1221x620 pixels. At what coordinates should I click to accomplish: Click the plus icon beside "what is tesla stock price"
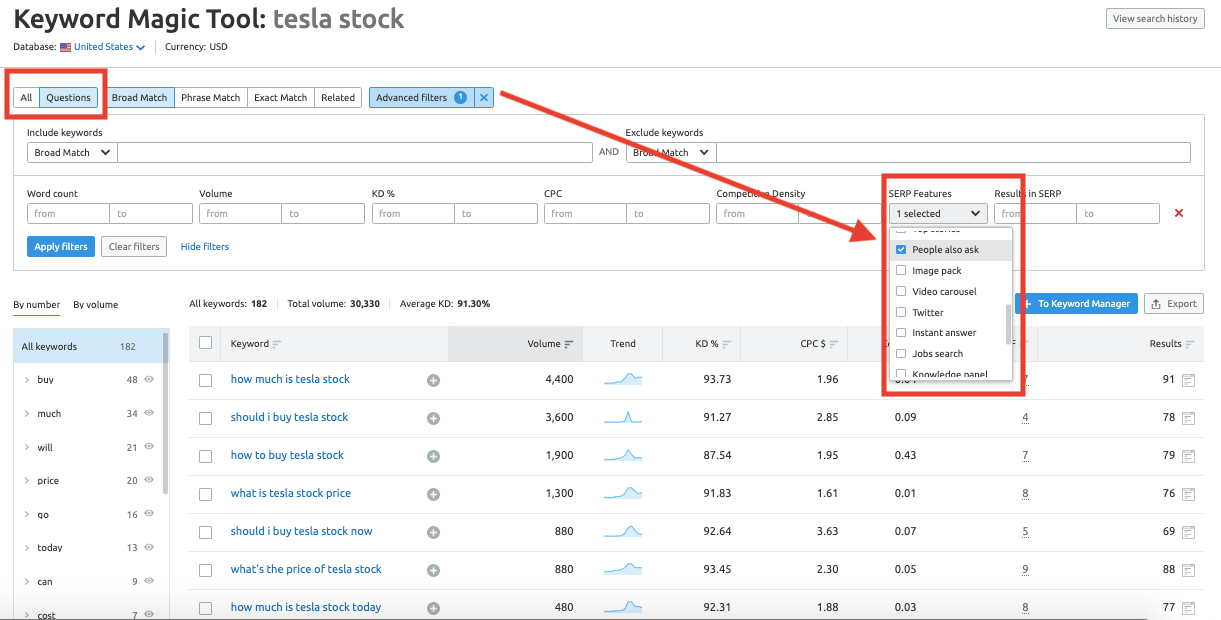tap(433, 493)
